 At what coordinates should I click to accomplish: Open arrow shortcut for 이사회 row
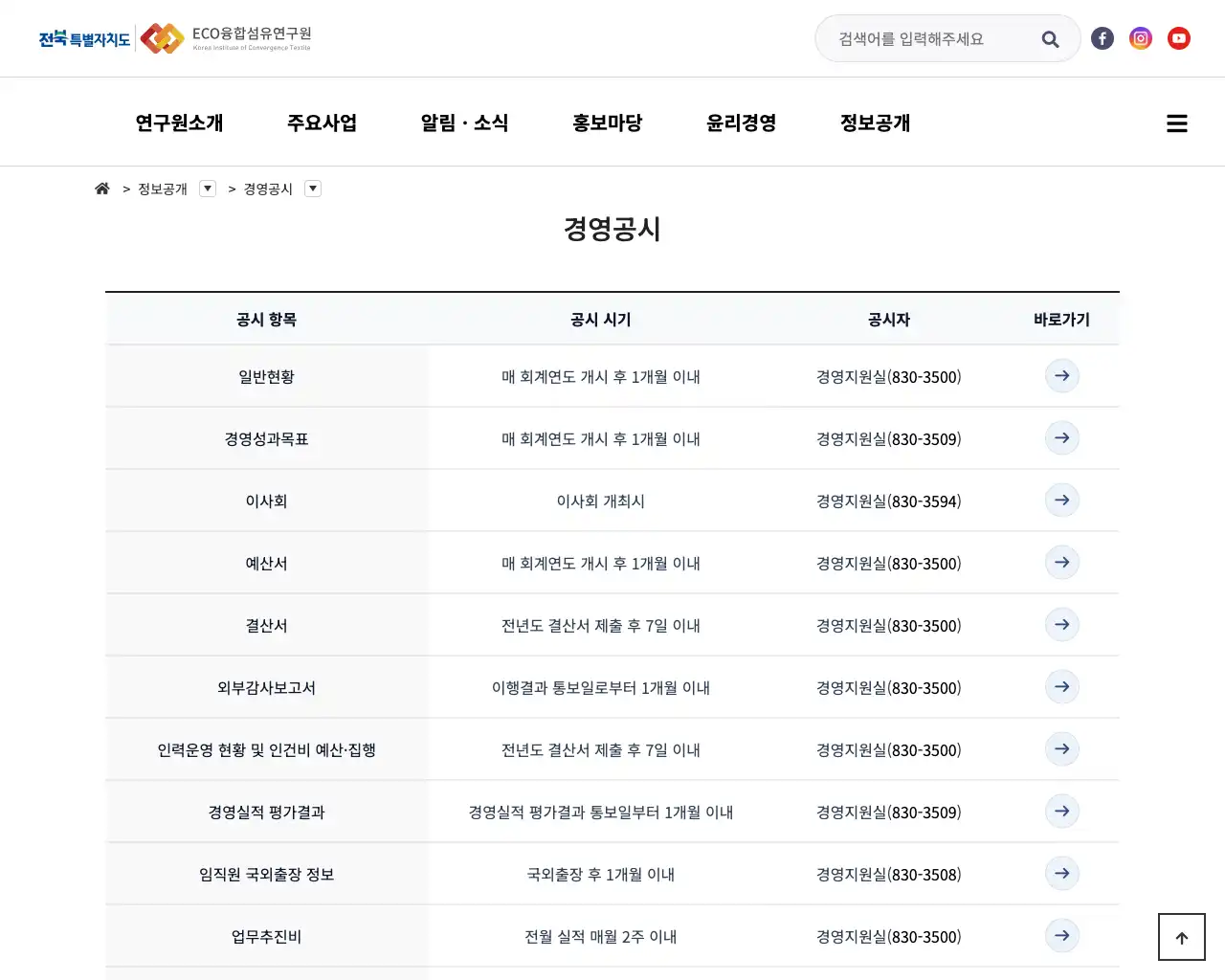(x=1062, y=501)
